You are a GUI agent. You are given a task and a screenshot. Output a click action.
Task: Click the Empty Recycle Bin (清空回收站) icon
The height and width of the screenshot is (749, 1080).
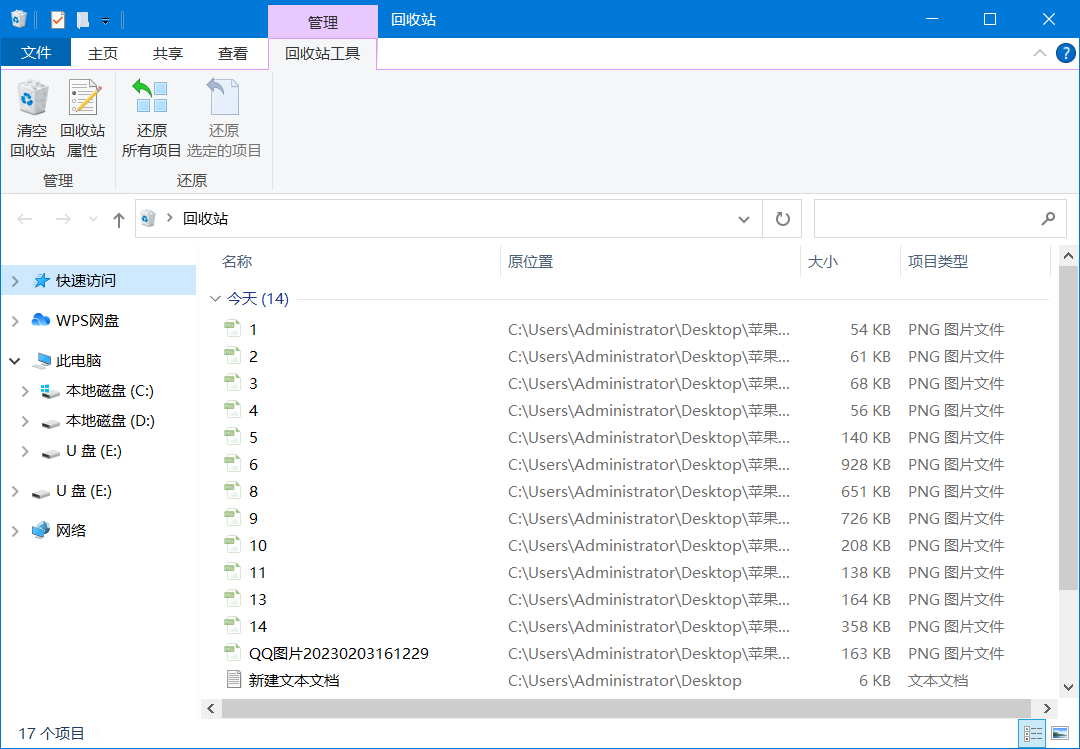pyautogui.click(x=33, y=100)
